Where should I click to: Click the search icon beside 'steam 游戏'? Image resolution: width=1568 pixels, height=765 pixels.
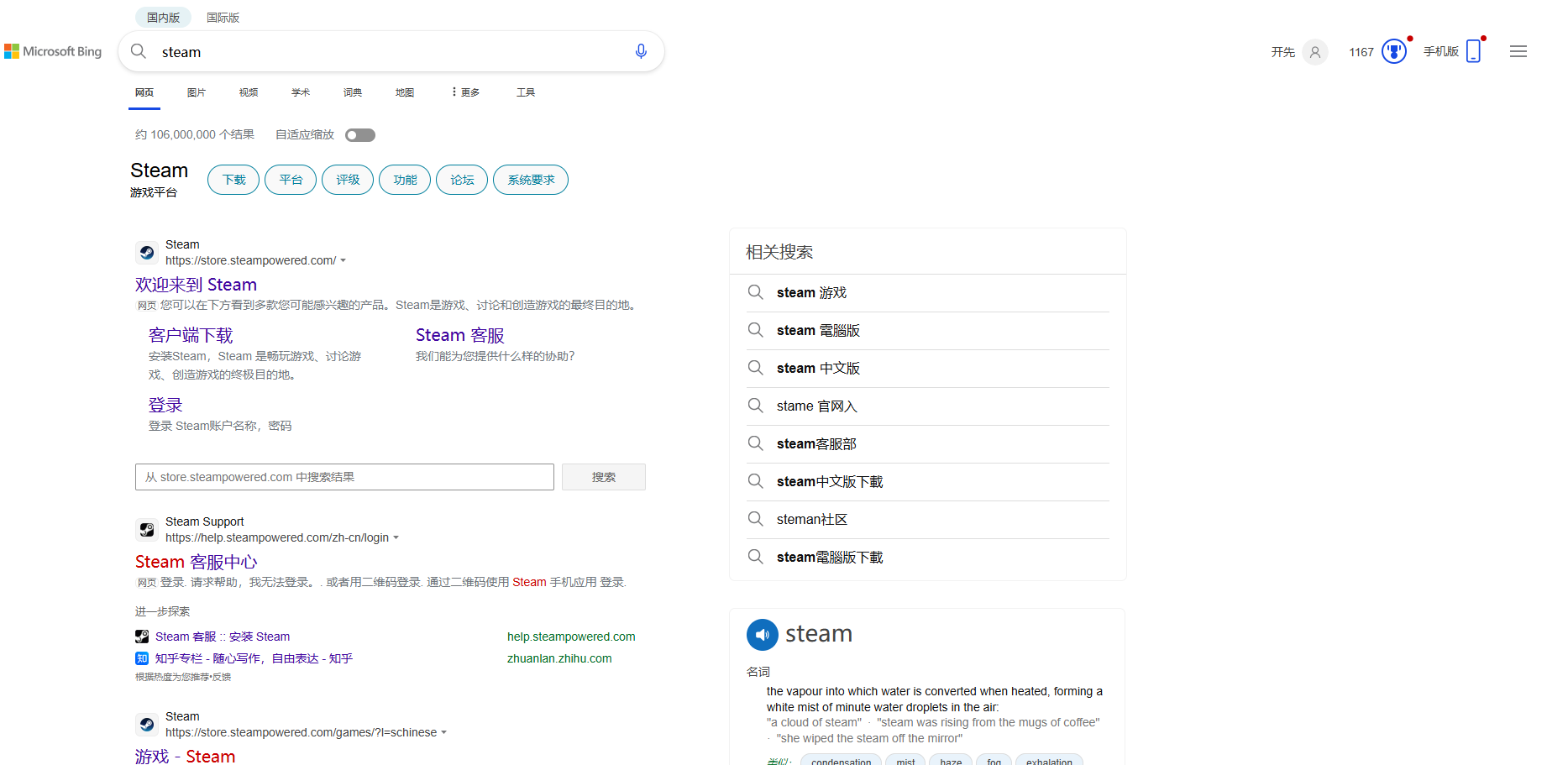coord(756,292)
